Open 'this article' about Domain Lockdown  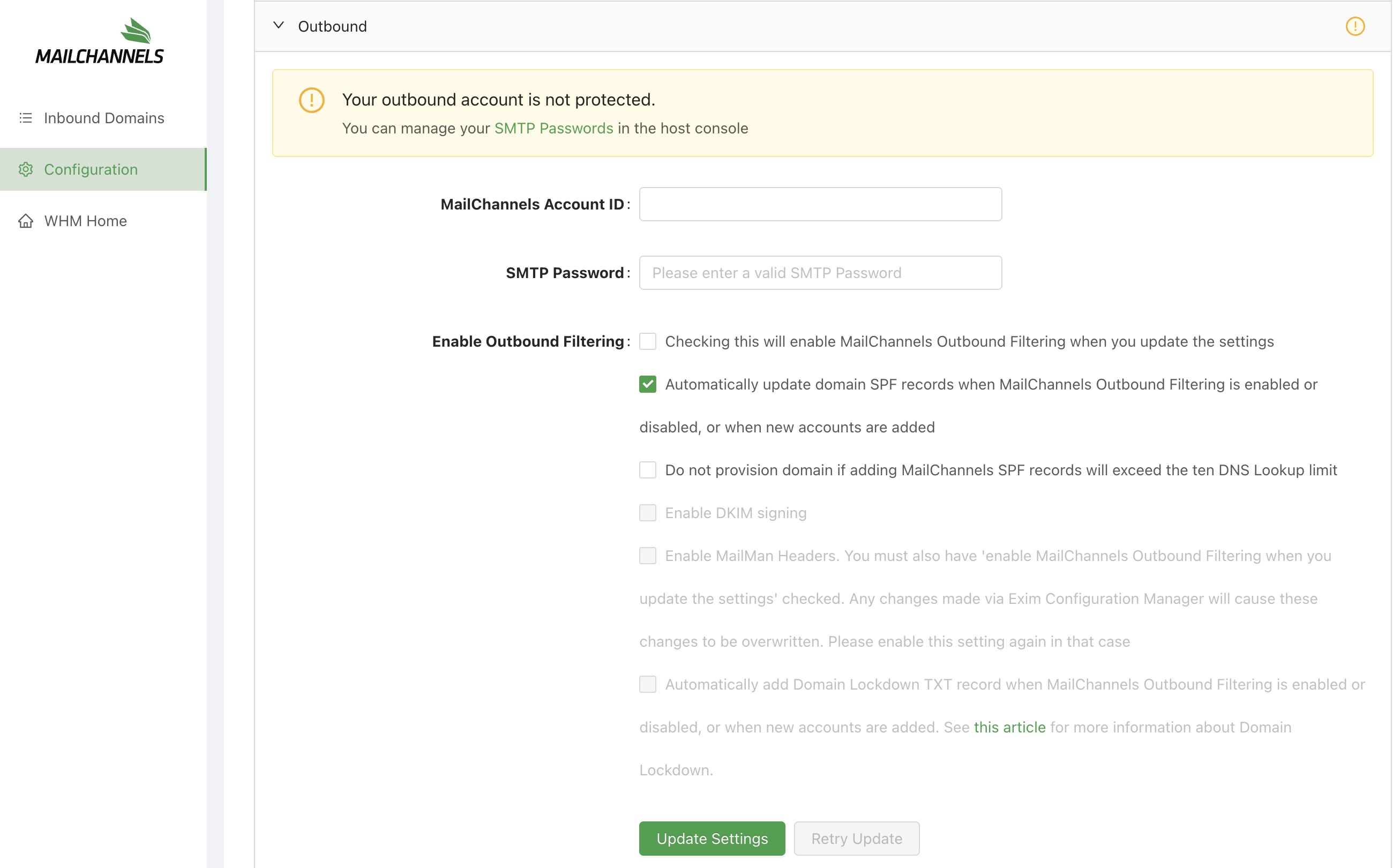[x=1009, y=728]
